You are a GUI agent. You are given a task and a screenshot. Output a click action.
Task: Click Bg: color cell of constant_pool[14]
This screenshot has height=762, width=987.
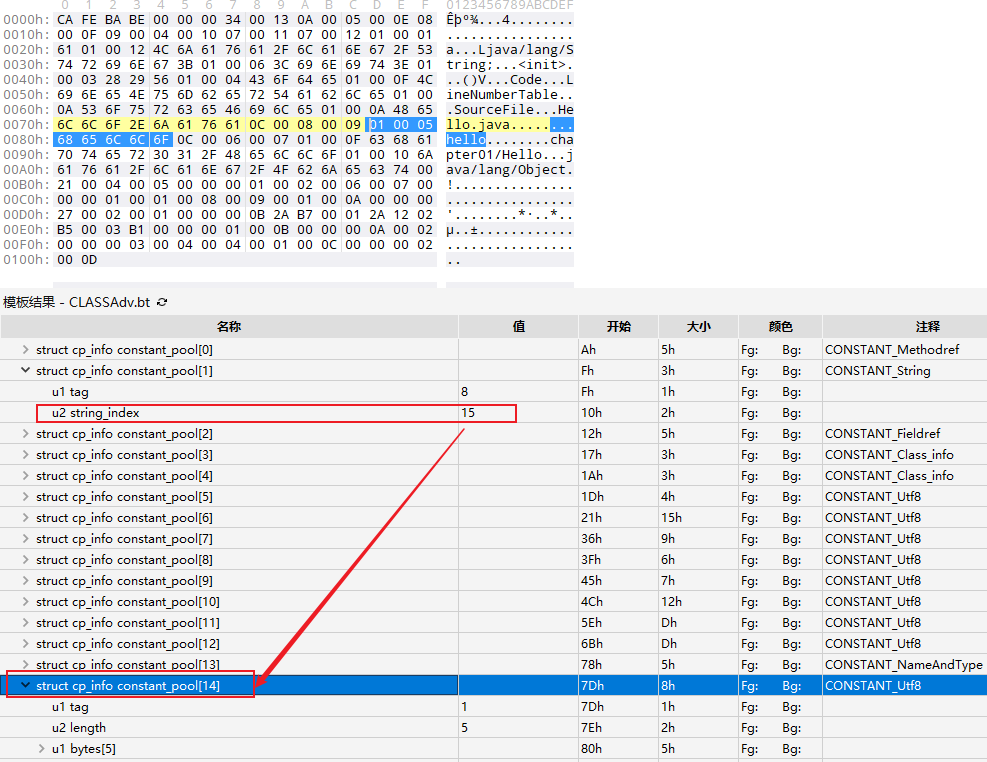tap(792, 686)
